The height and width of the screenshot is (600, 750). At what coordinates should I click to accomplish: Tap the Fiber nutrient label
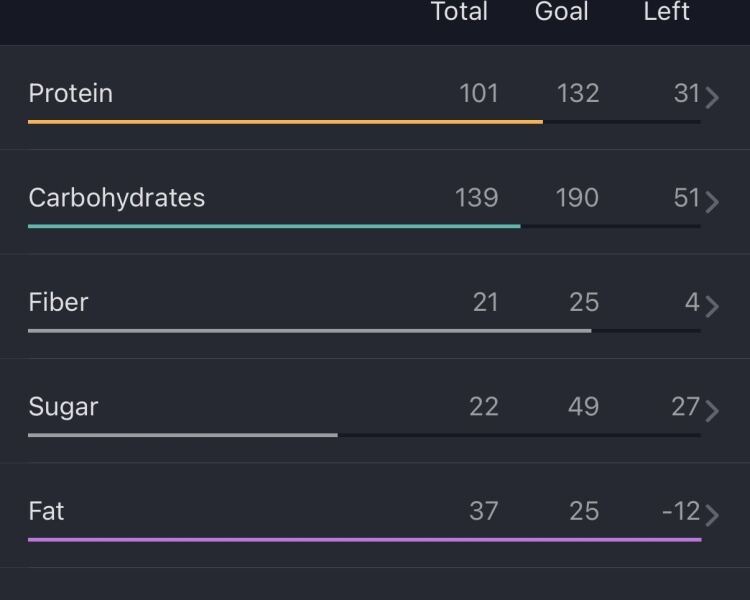[x=58, y=302]
